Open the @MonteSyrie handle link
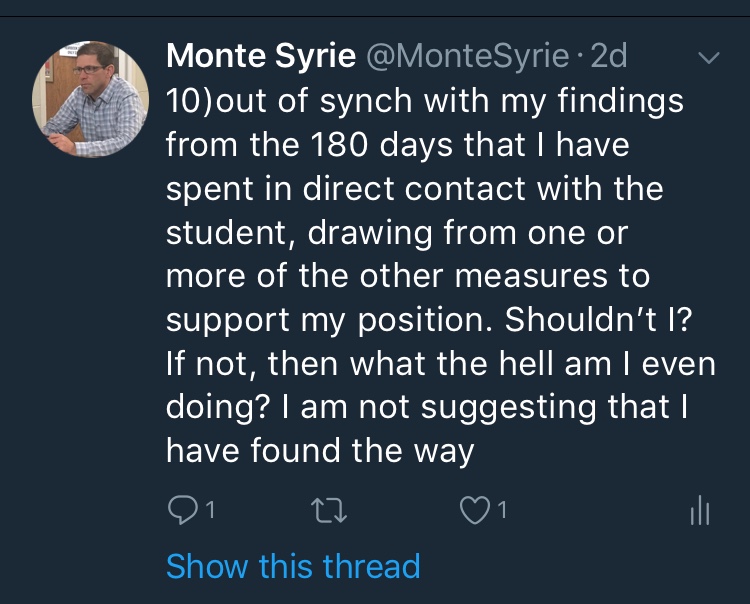 (x=469, y=56)
